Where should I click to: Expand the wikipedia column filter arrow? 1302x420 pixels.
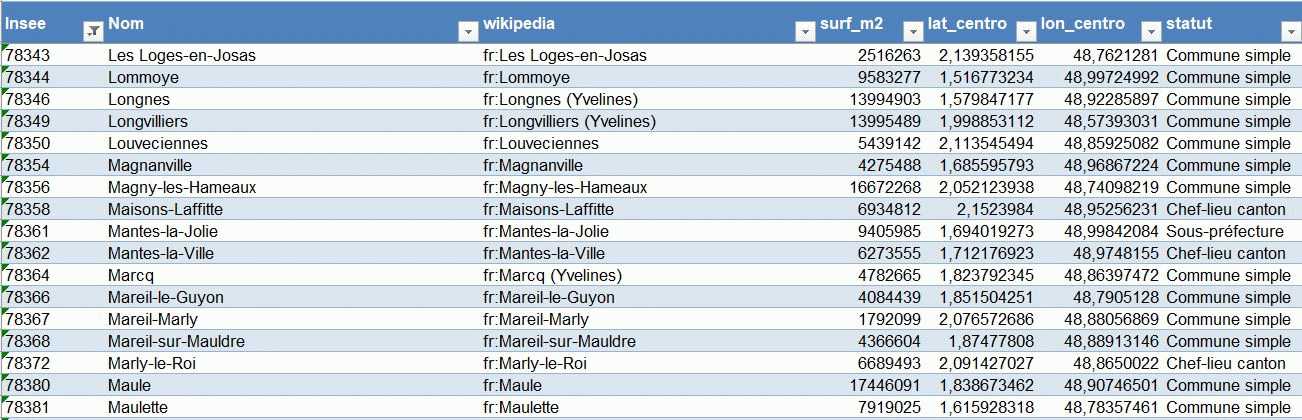point(804,31)
